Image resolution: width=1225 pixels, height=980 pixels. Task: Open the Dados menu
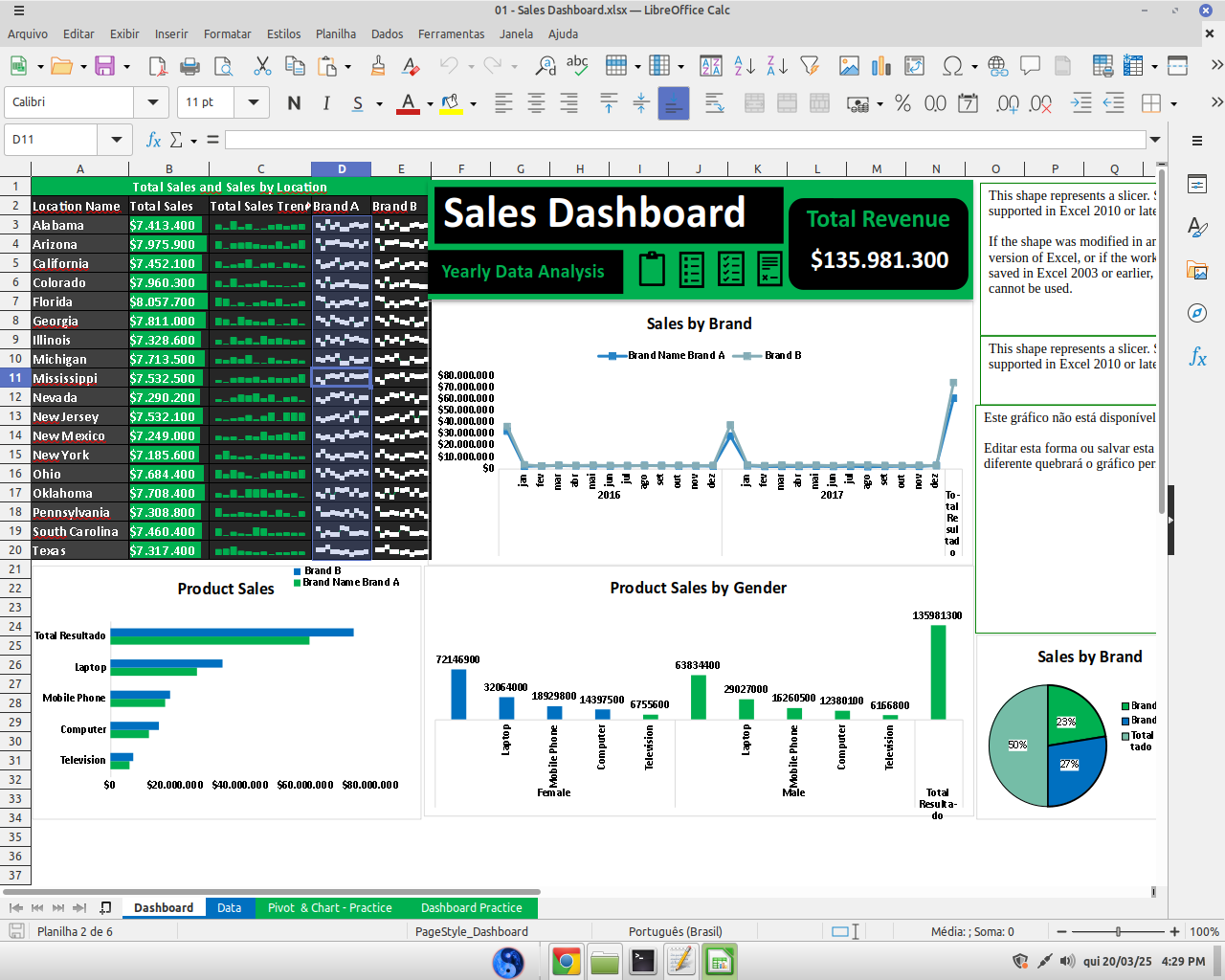[387, 33]
